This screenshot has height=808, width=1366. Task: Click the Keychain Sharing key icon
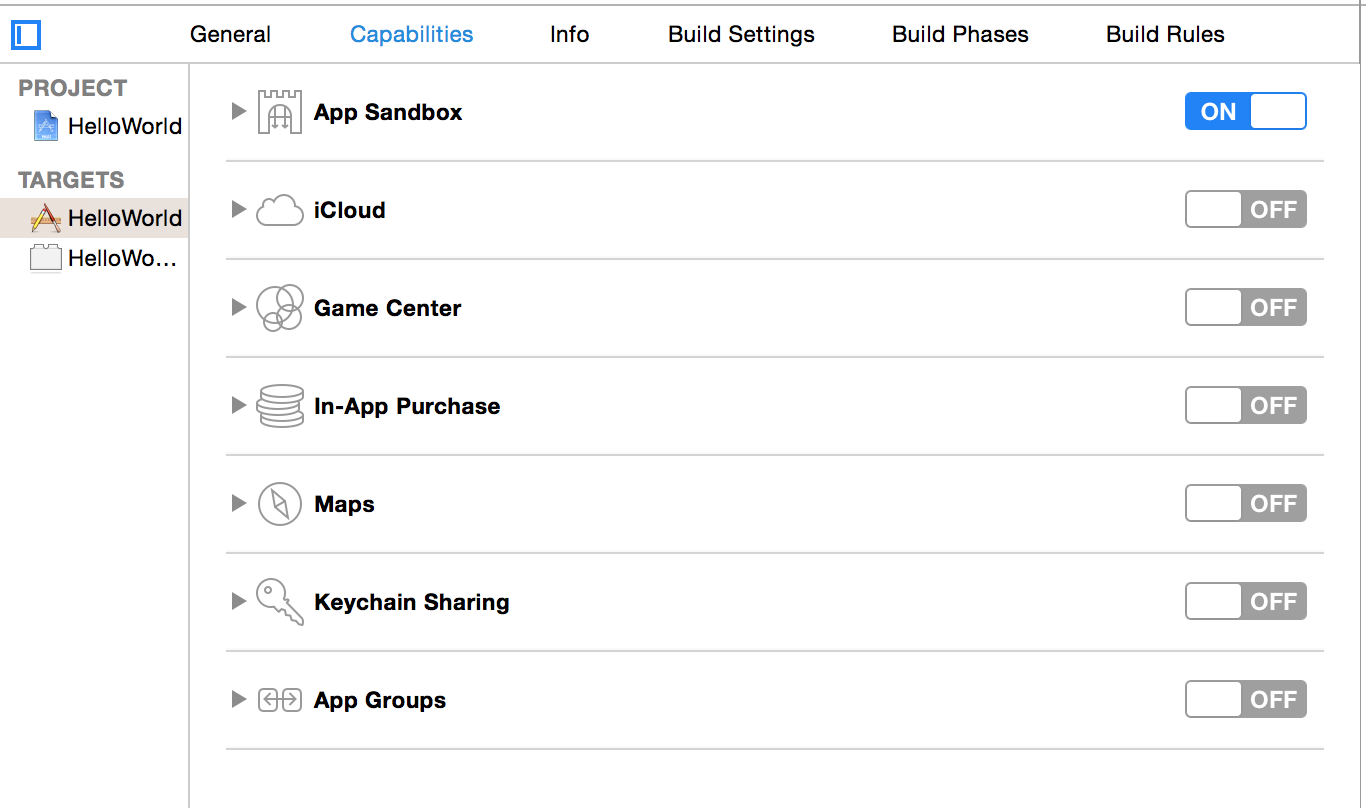(x=279, y=602)
